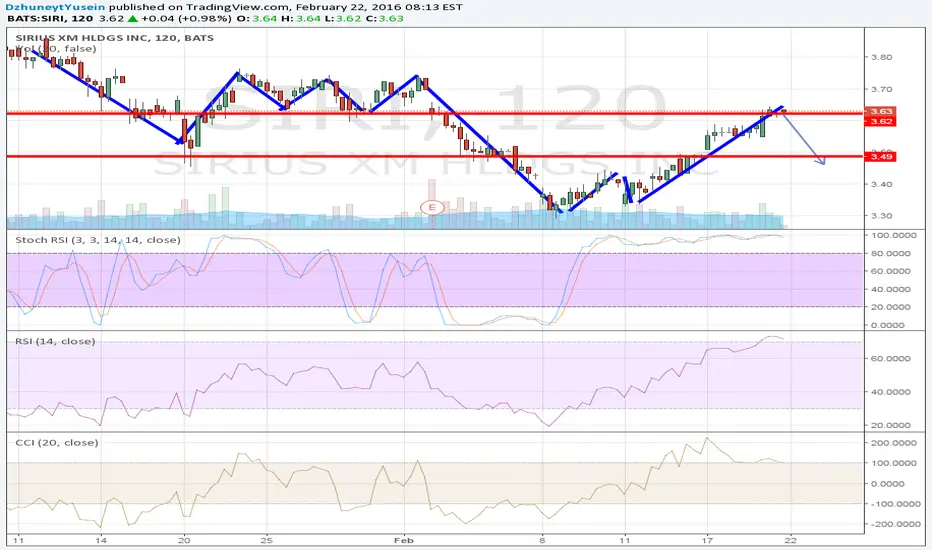Click the 3.80 price axis label
This screenshot has width=932, height=550.
pyautogui.click(x=881, y=58)
